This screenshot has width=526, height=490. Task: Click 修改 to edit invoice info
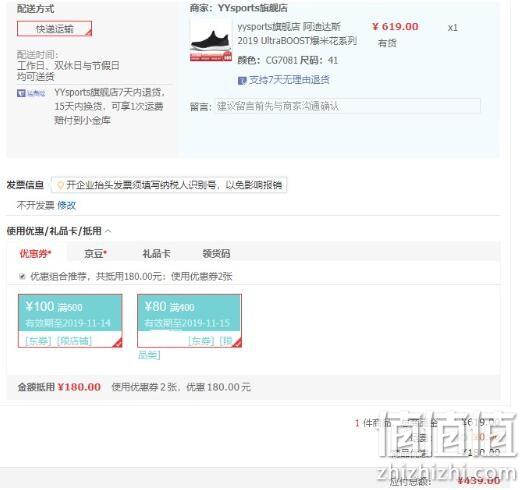point(66,205)
